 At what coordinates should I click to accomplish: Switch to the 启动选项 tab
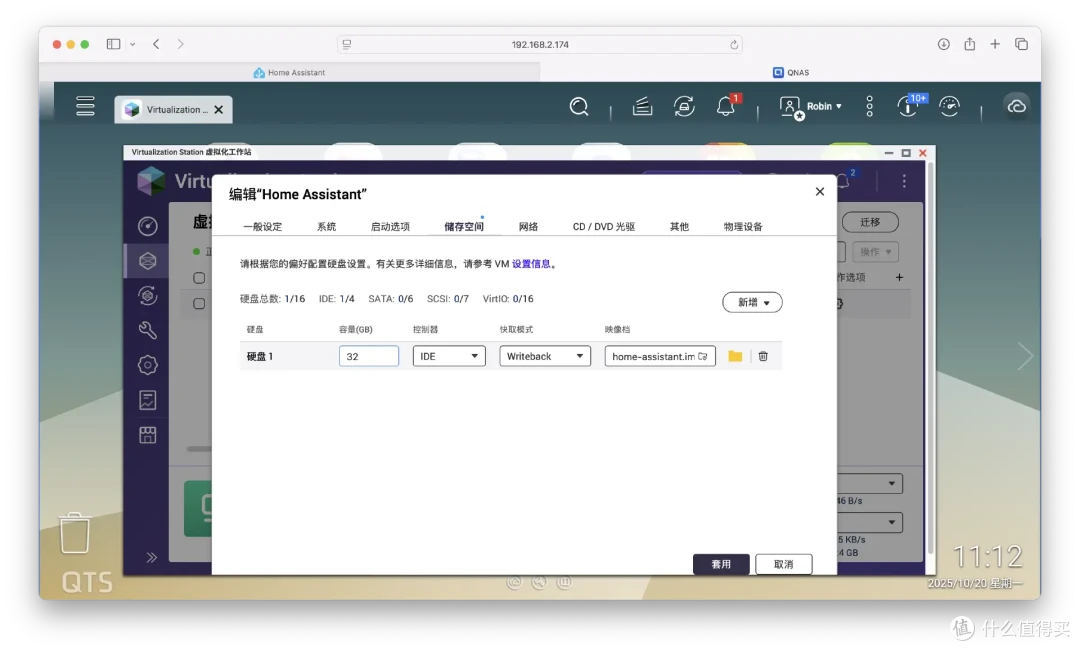(x=390, y=227)
